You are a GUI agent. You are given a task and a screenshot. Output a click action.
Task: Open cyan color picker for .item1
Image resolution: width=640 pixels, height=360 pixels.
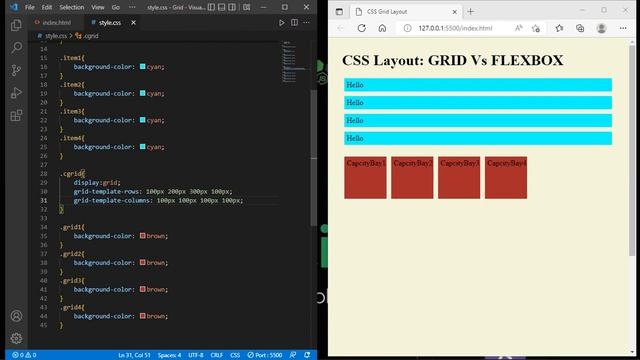(142, 67)
